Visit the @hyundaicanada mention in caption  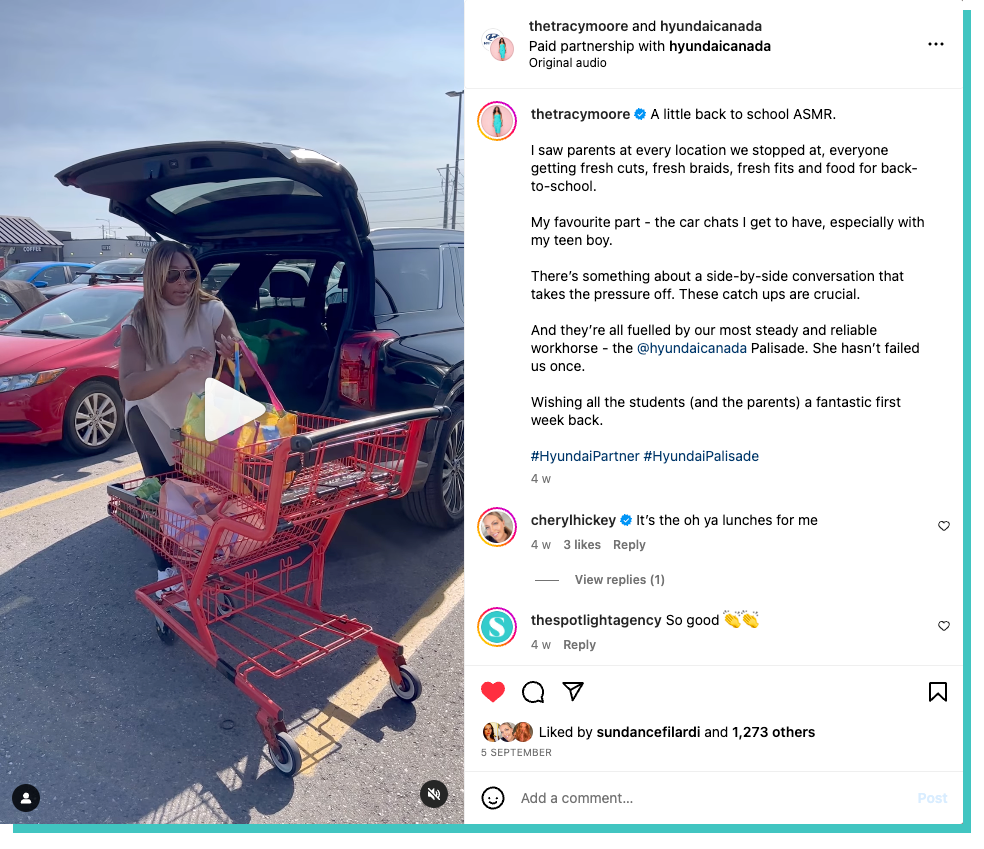(x=692, y=348)
